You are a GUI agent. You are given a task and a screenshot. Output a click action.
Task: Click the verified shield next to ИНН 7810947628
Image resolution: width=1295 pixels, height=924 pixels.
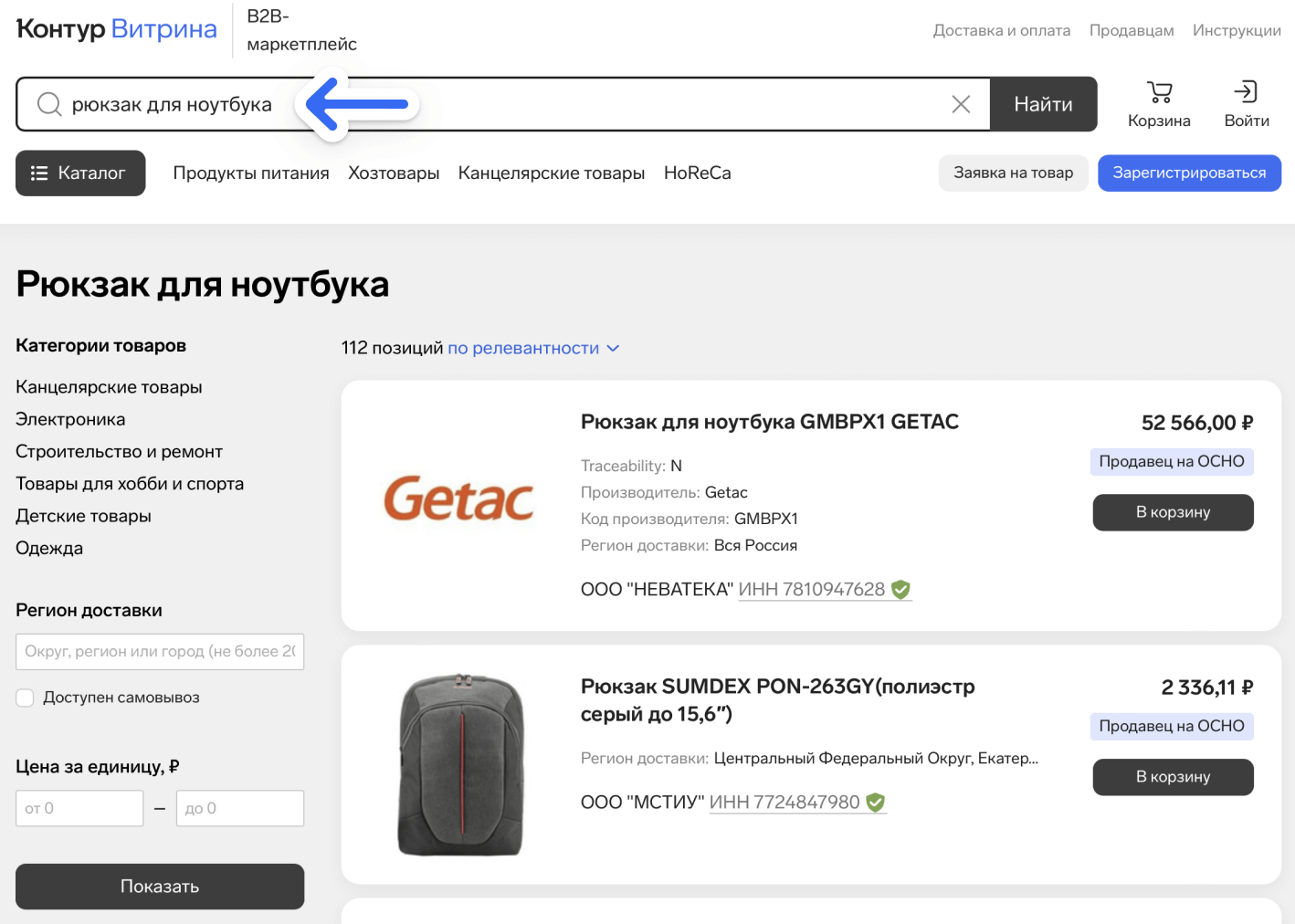point(900,590)
